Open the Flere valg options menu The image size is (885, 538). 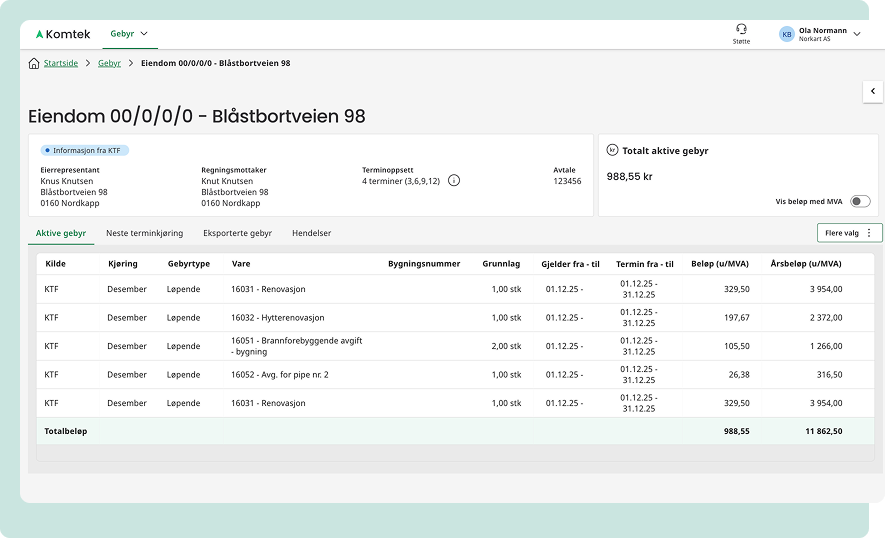point(848,233)
